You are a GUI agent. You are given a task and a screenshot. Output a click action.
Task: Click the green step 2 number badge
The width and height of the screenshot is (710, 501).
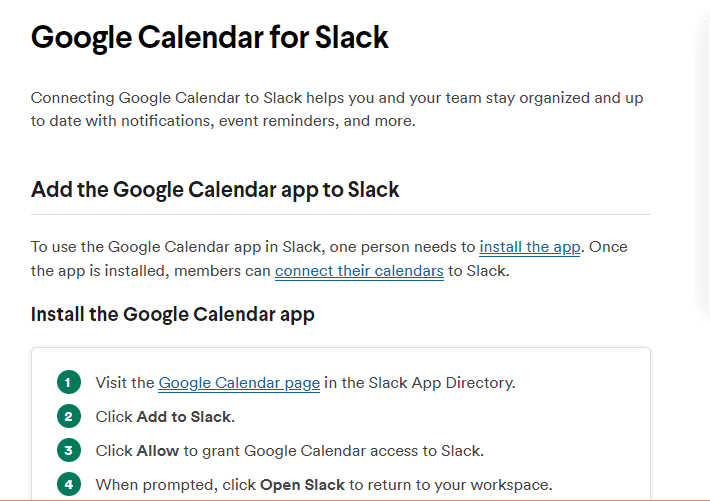coord(69,416)
